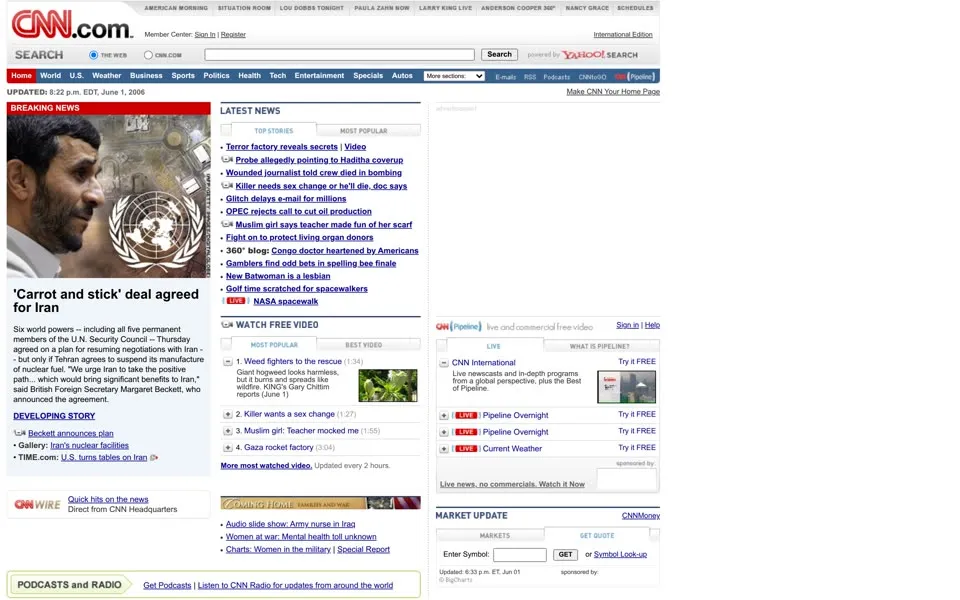Screen dimensions: 960x600
Task: Click the Pipeline icon in navigation bar
Action: (635, 77)
